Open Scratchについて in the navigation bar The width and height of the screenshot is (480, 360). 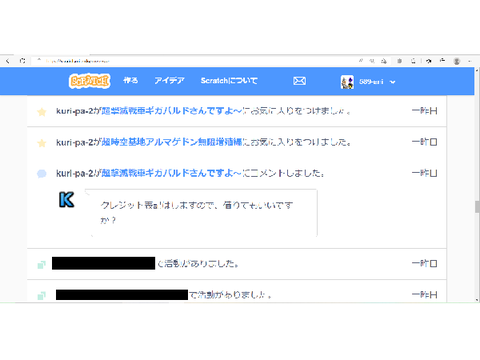point(229,80)
